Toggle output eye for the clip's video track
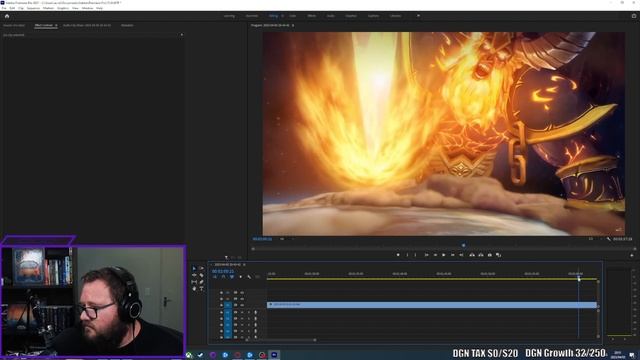The height and width of the screenshot is (360, 640). click(x=242, y=305)
